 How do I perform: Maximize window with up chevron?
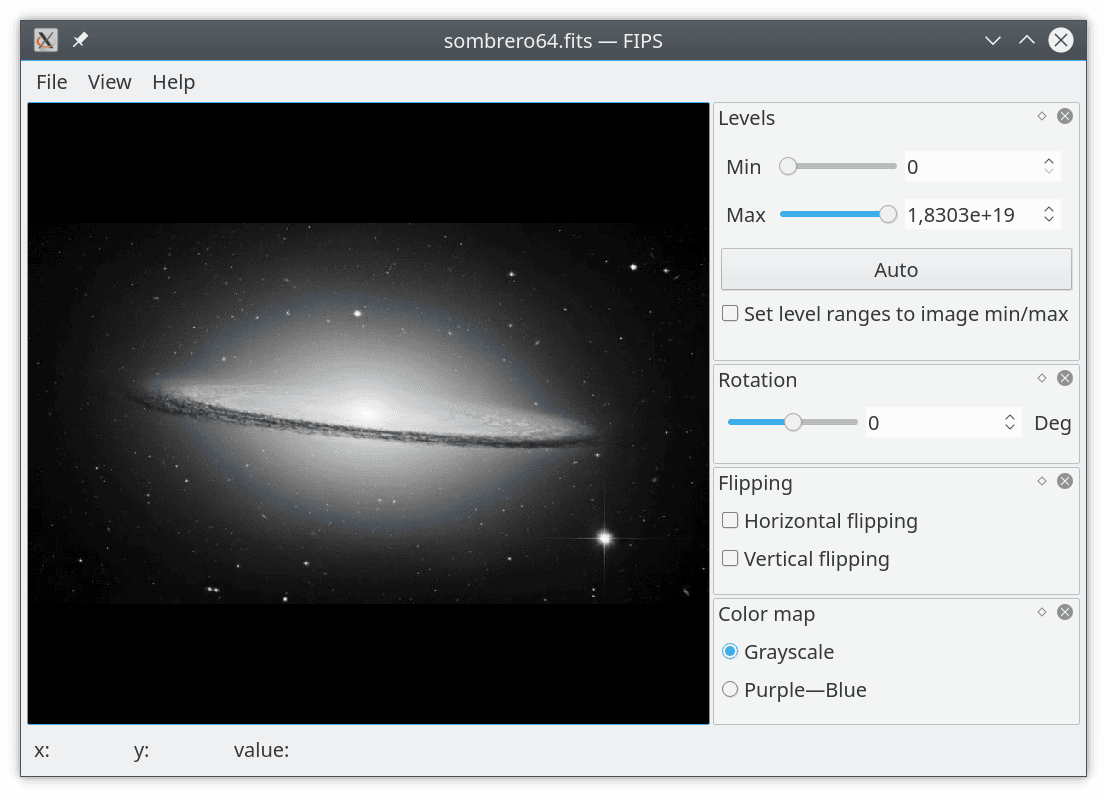(1027, 40)
